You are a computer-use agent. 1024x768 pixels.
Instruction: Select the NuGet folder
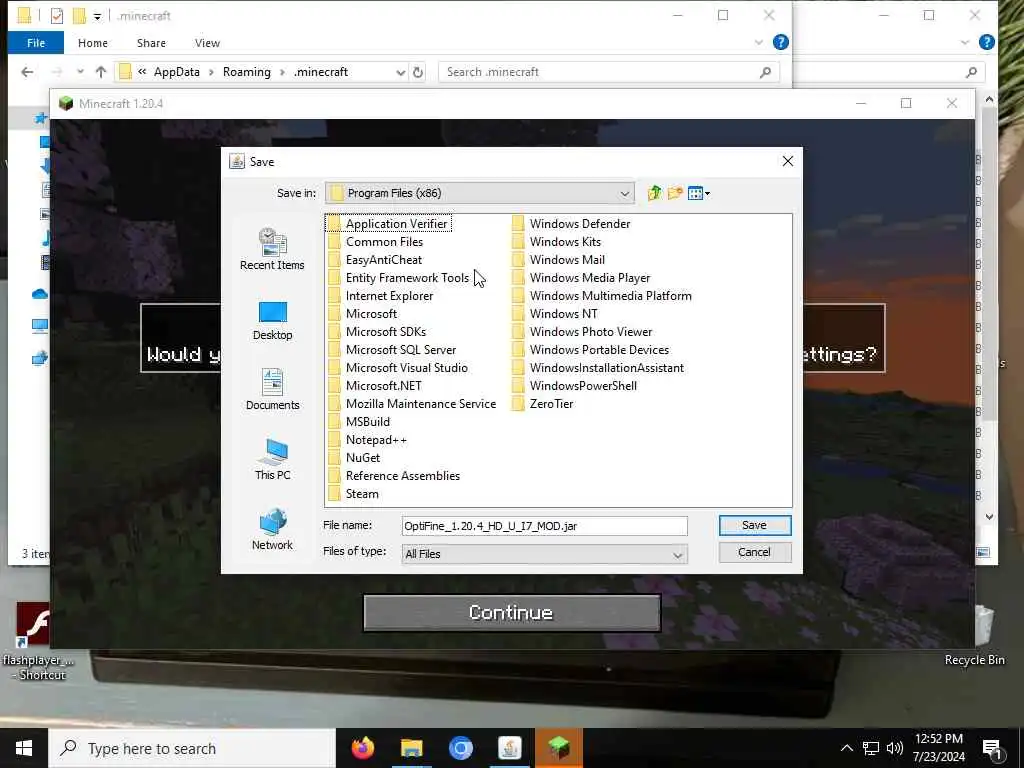(354, 458)
